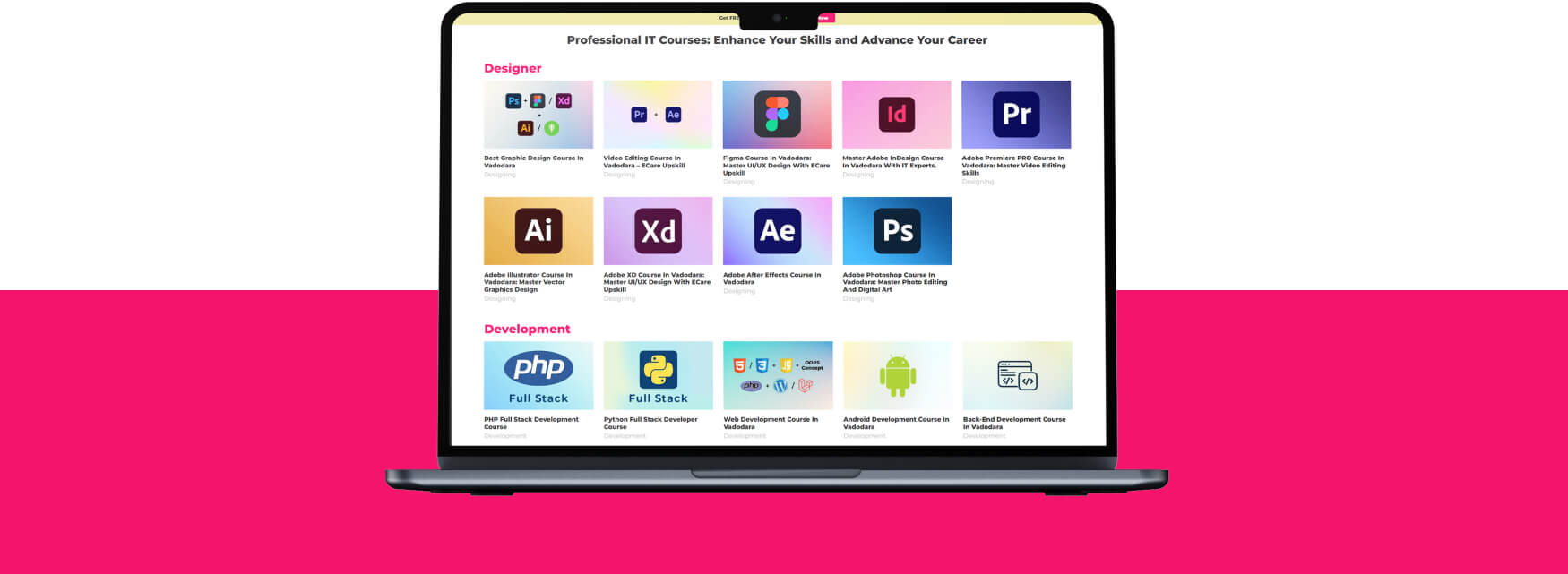Open the 'Adobe Photoshop Course In Vadodara' title

click(895, 282)
